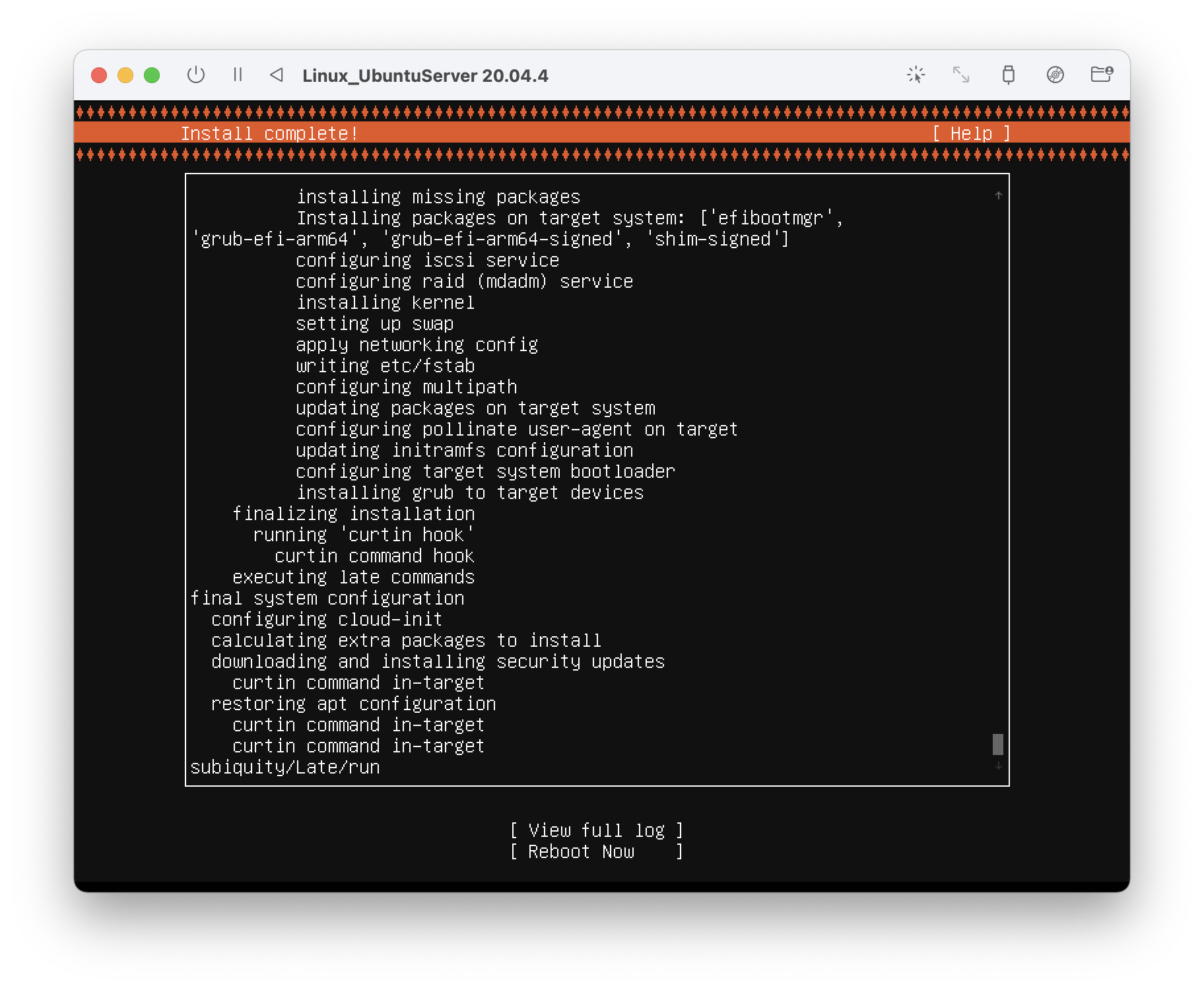Click the 'Install complete!' header text
The height and width of the screenshot is (990, 1204).
269,134
